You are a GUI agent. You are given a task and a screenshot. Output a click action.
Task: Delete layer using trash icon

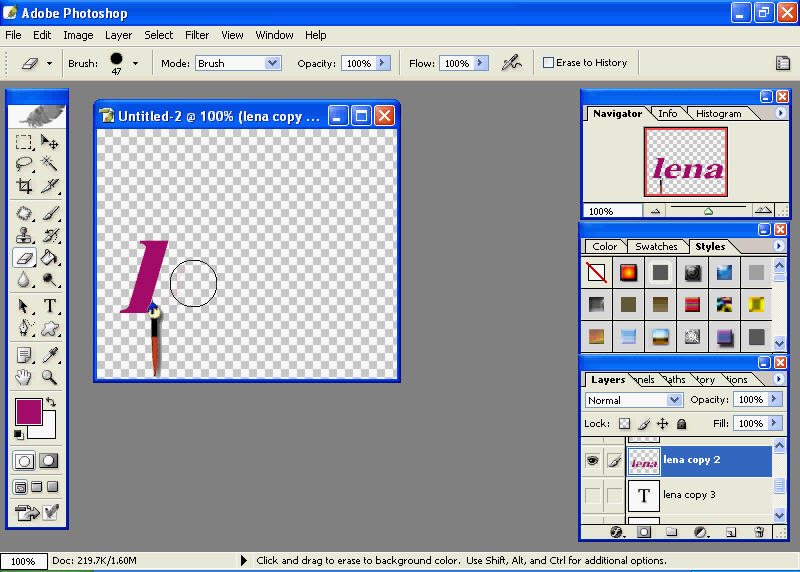click(759, 532)
